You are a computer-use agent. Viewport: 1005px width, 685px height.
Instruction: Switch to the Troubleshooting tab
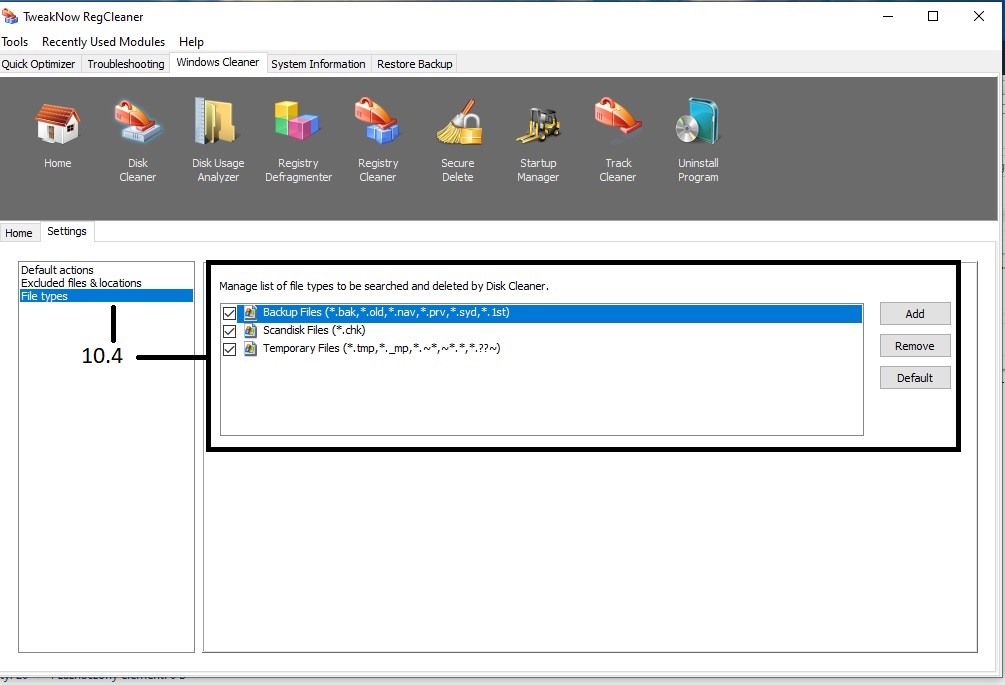(x=126, y=64)
